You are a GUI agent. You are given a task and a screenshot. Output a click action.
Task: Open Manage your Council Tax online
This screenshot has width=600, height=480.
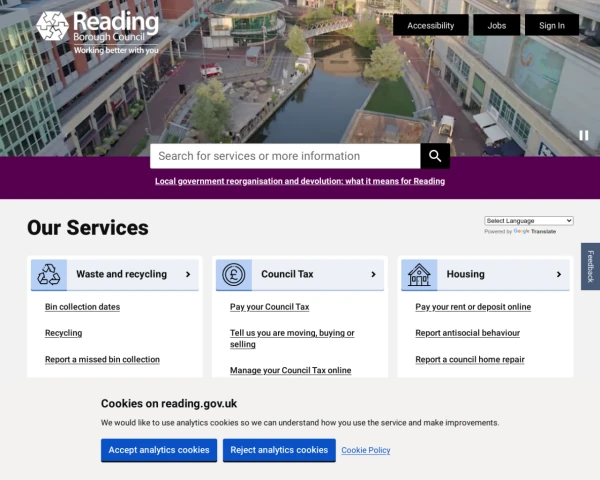pos(290,370)
